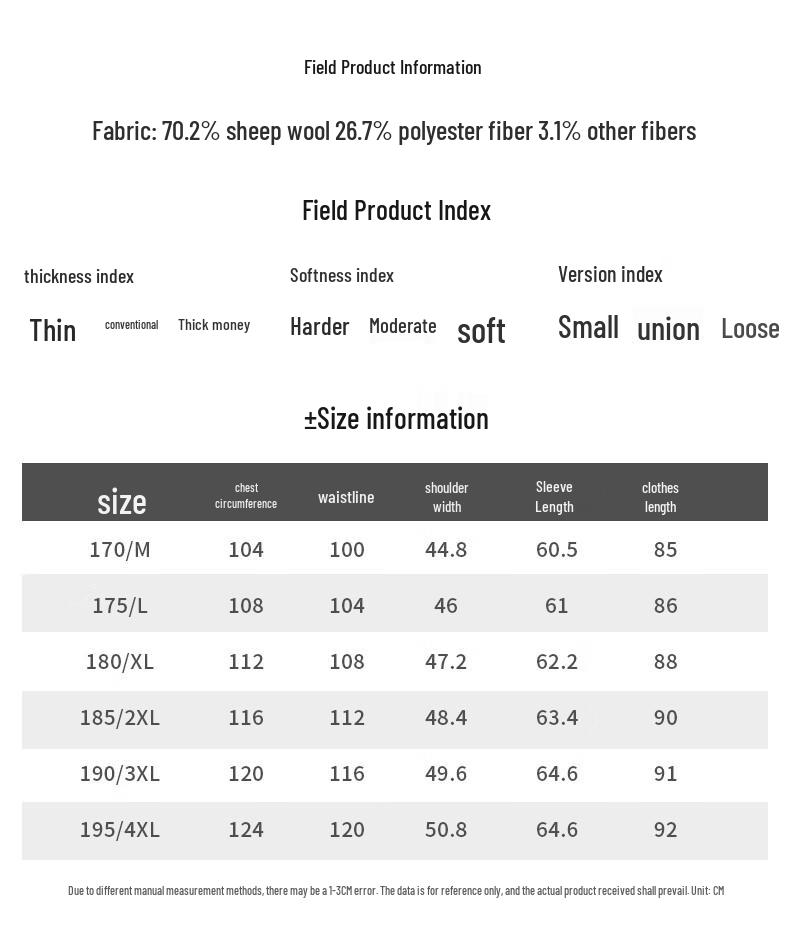This screenshot has height=945, width=790.
Task: Click the 'clothes length' column header
Action: click(x=660, y=497)
